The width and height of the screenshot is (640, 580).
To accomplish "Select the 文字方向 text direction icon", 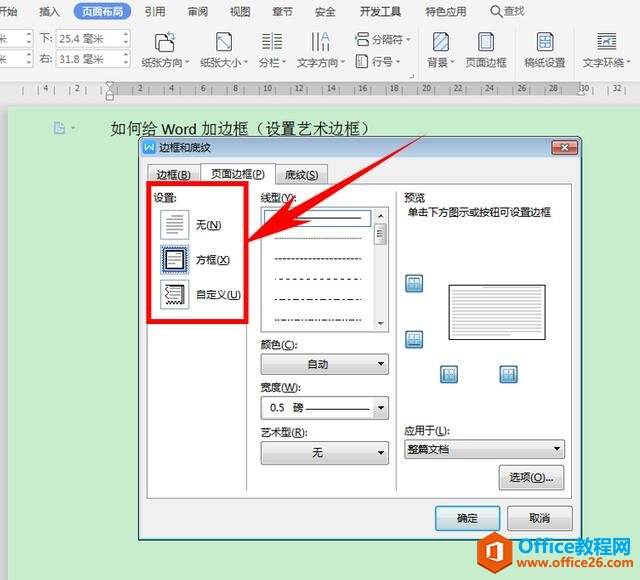I will pos(320,42).
